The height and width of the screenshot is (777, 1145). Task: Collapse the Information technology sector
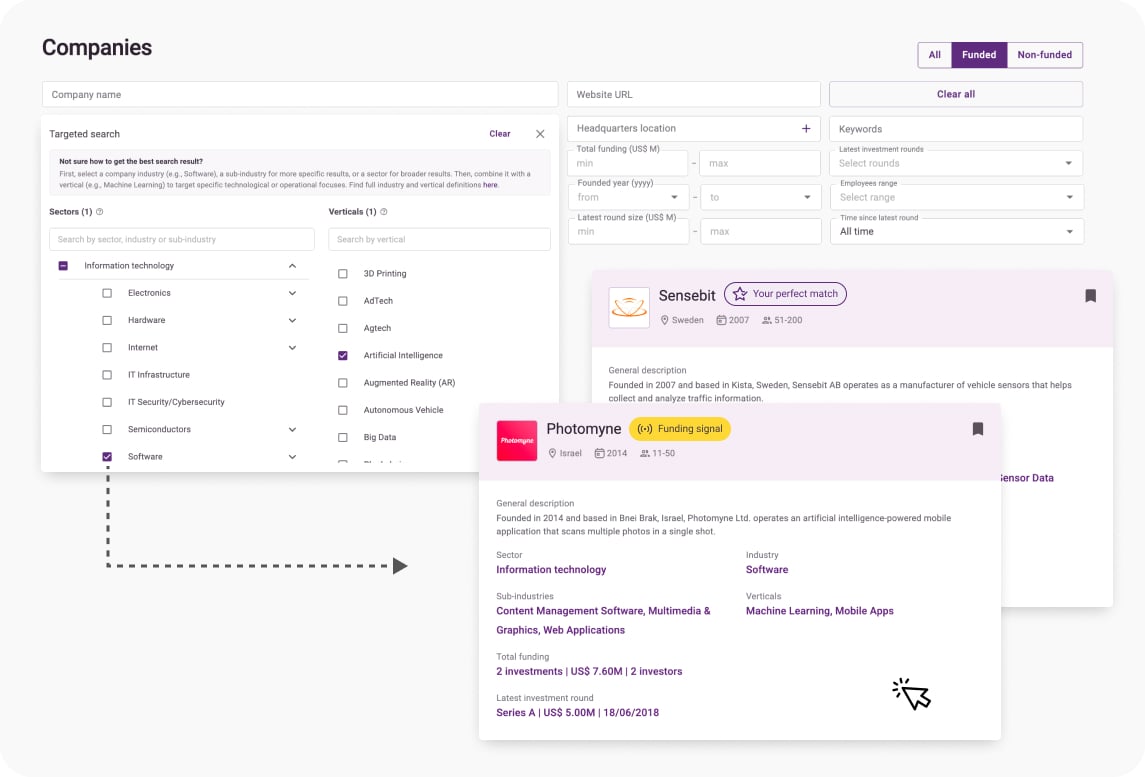pyautogui.click(x=292, y=266)
